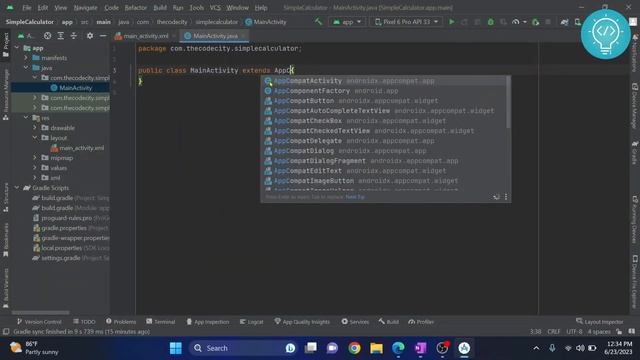This screenshot has width=640, height=360.
Task: Click the Sync Project with Gradle Files icon
Action: click(564, 22)
